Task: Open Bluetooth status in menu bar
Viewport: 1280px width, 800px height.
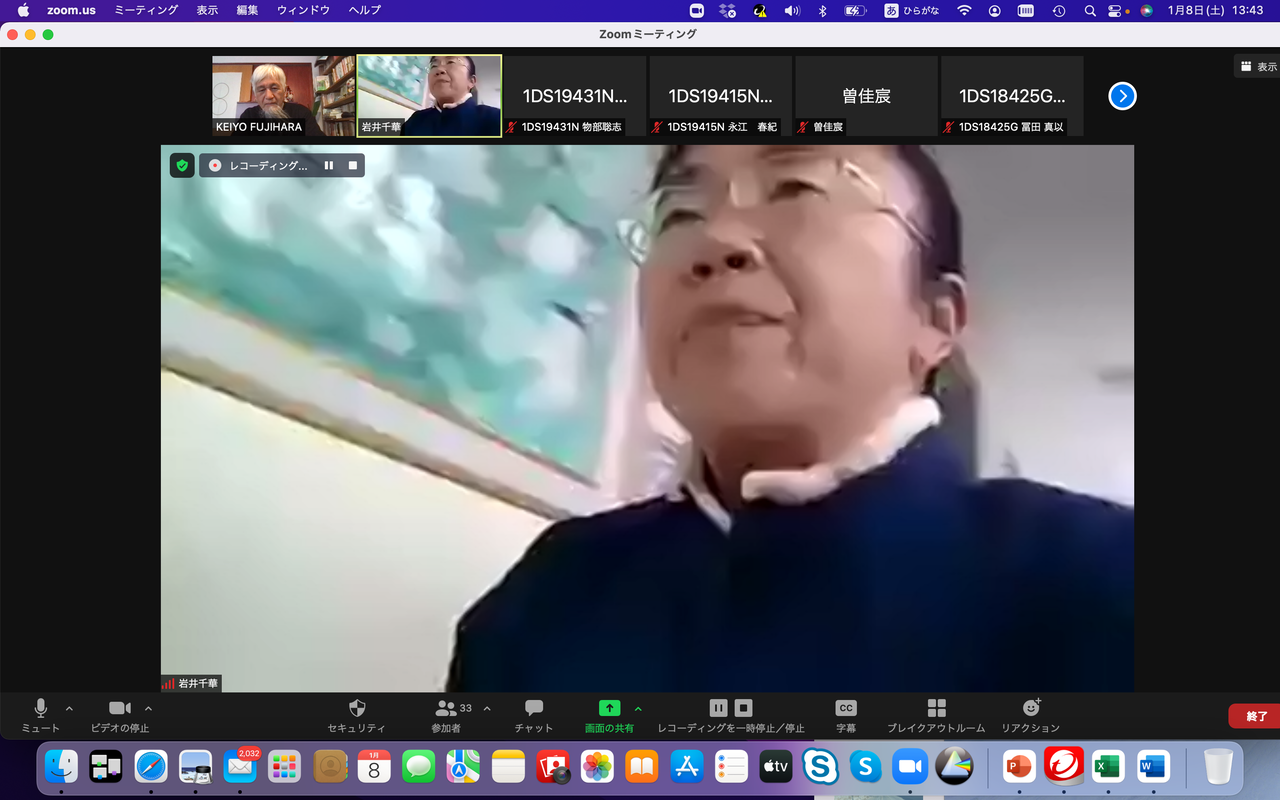Action: click(822, 10)
